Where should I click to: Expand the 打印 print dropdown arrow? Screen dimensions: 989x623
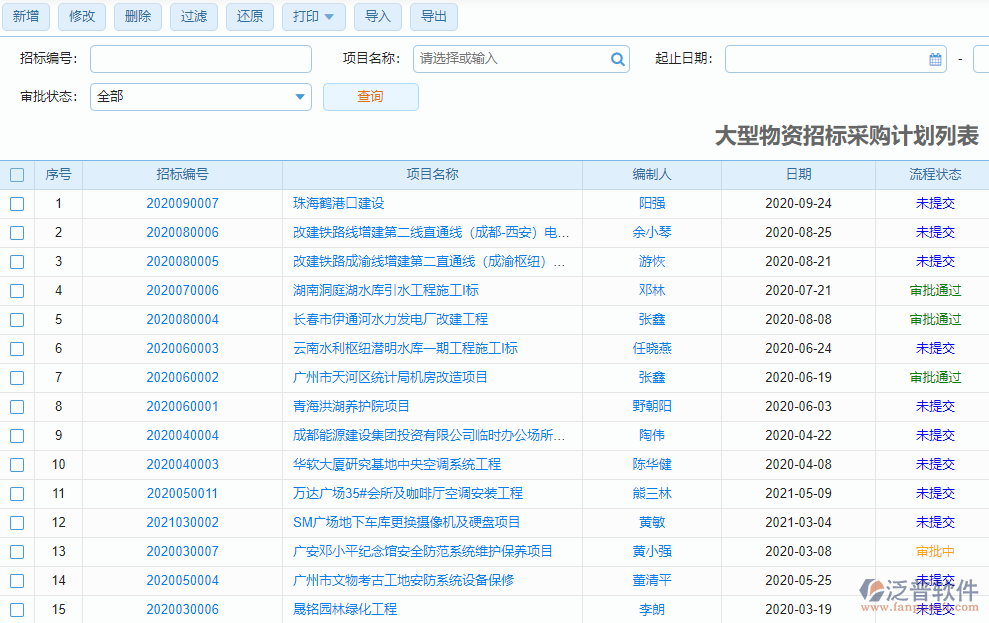tap(330, 16)
